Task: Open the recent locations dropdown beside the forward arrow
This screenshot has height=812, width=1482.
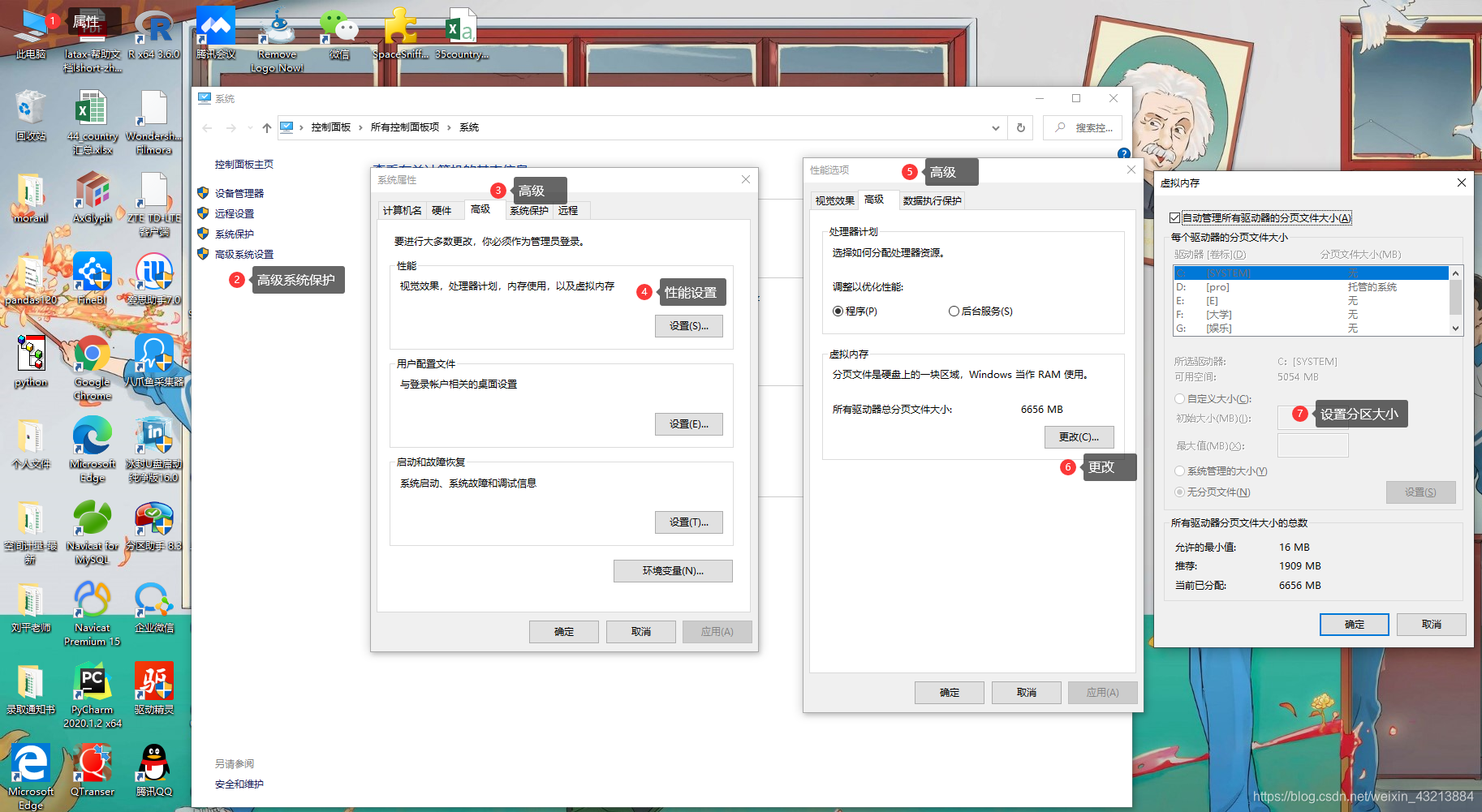Action: (x=250, y=127)
